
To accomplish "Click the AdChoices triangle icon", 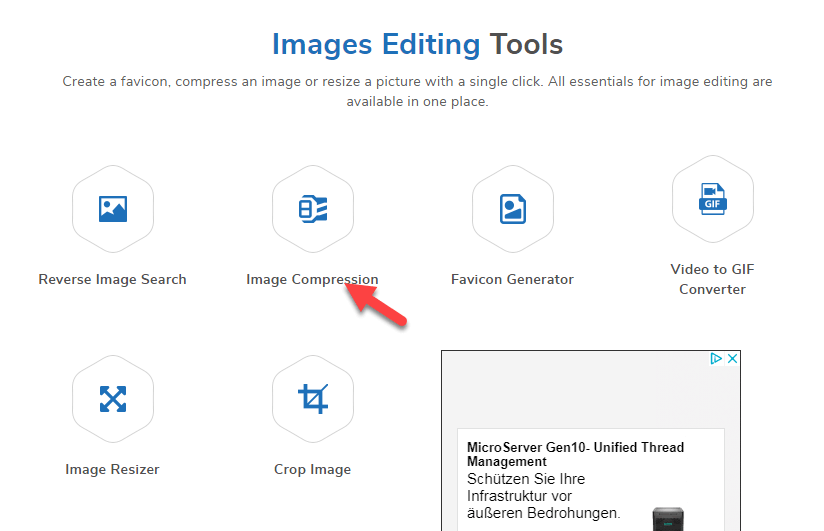I will pyautogui.click(x=716, y=359).
